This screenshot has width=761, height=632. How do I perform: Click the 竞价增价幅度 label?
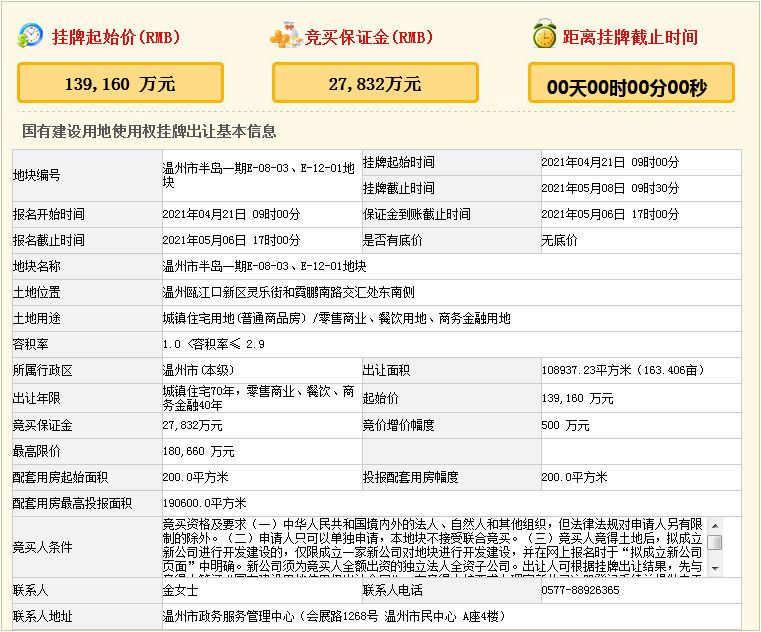(x=399, y=425)
